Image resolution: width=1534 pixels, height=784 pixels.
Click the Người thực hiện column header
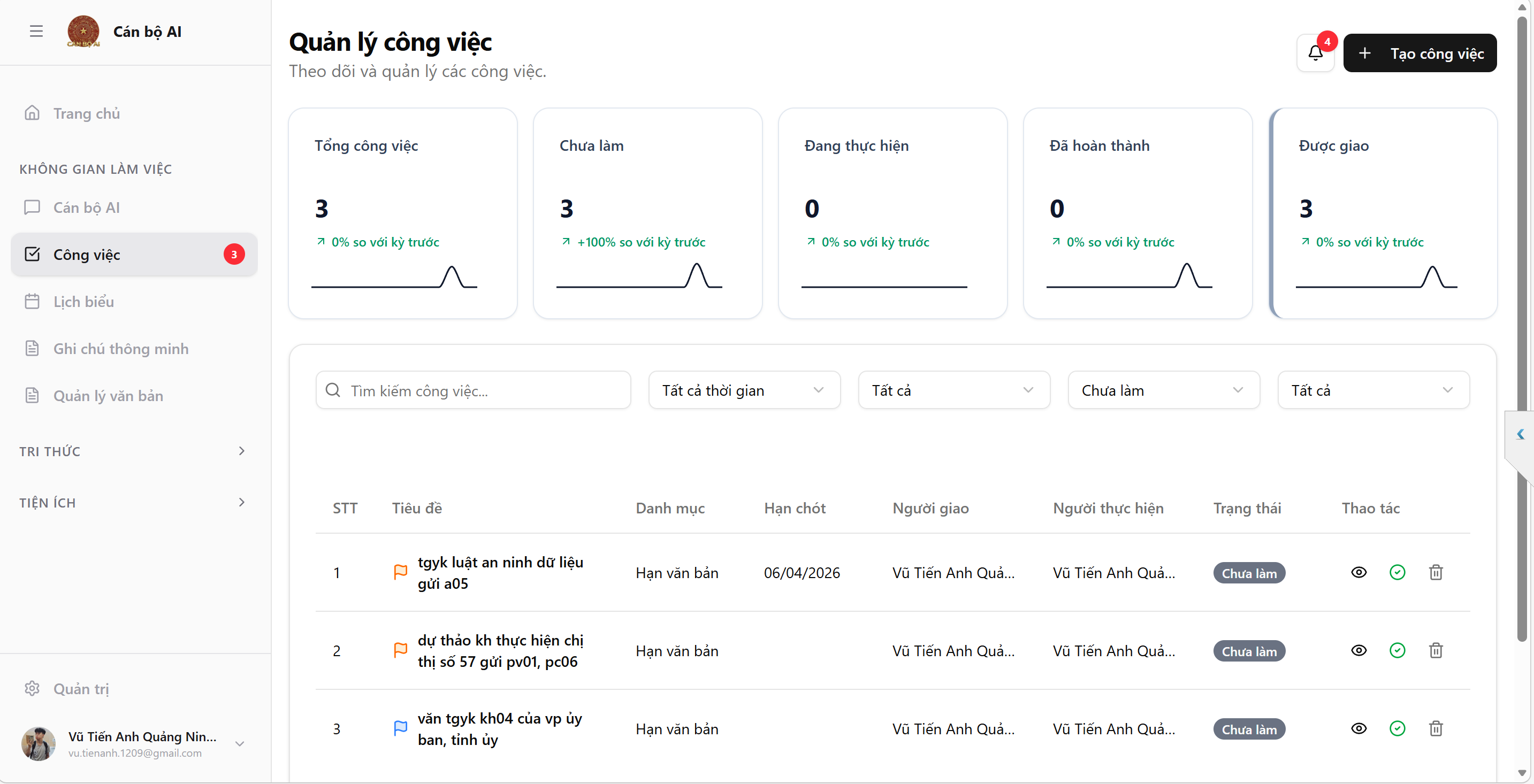[1108, 508]
